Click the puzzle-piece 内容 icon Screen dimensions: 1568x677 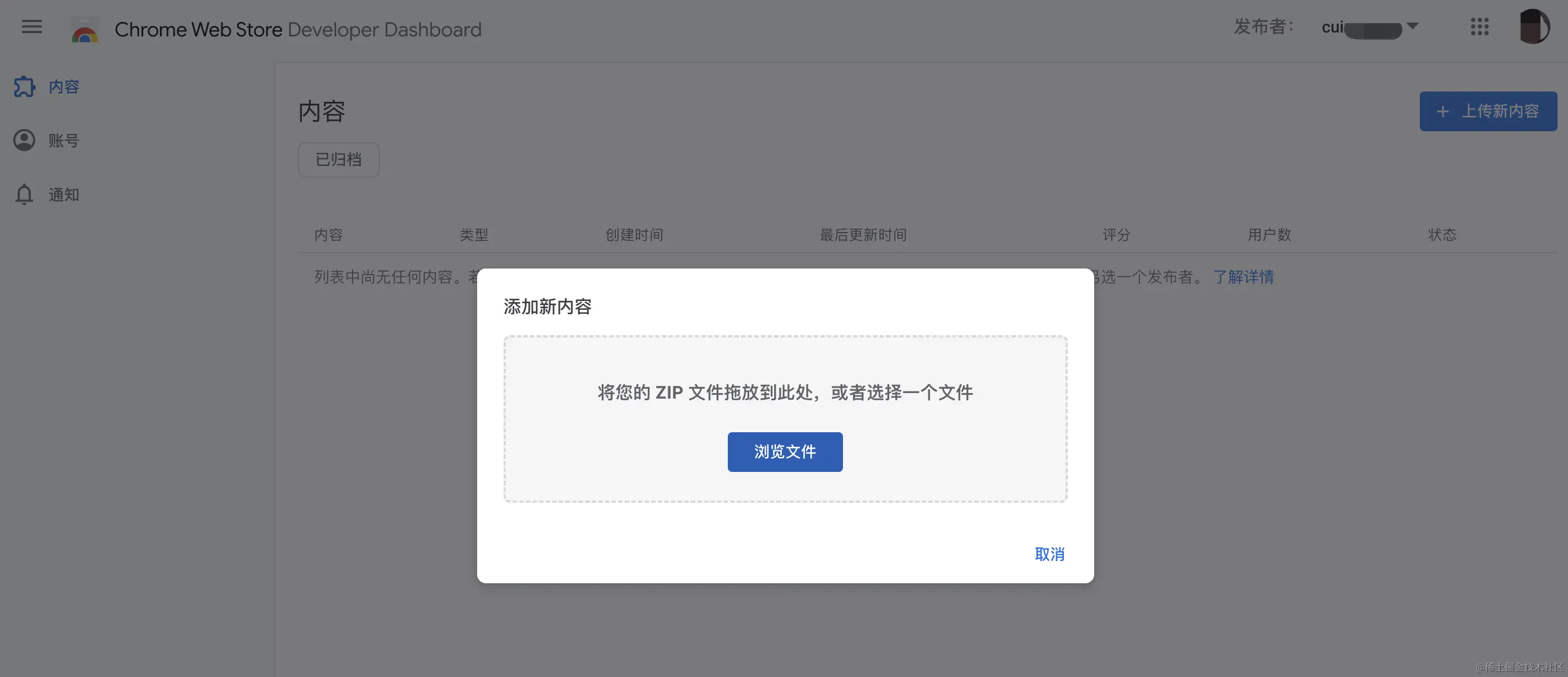point(24,87)
